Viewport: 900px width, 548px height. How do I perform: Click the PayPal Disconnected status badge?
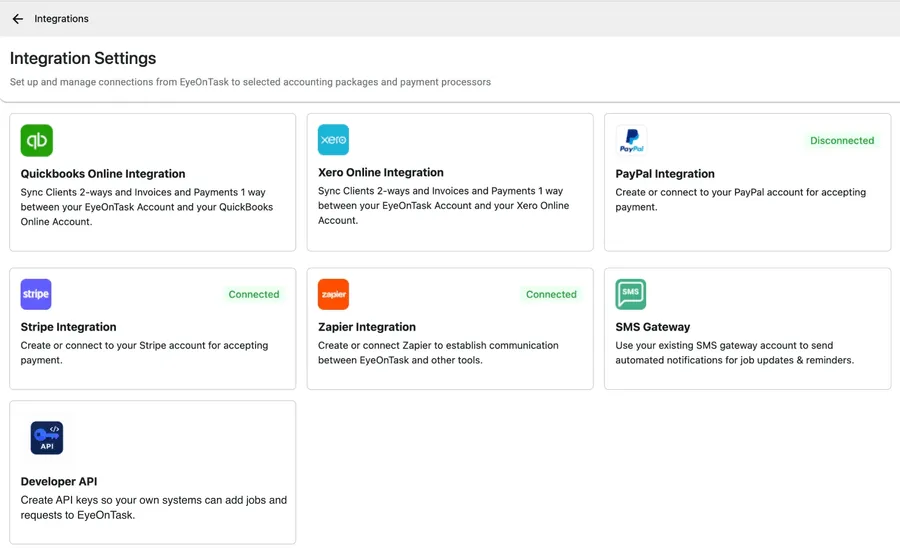842,141
